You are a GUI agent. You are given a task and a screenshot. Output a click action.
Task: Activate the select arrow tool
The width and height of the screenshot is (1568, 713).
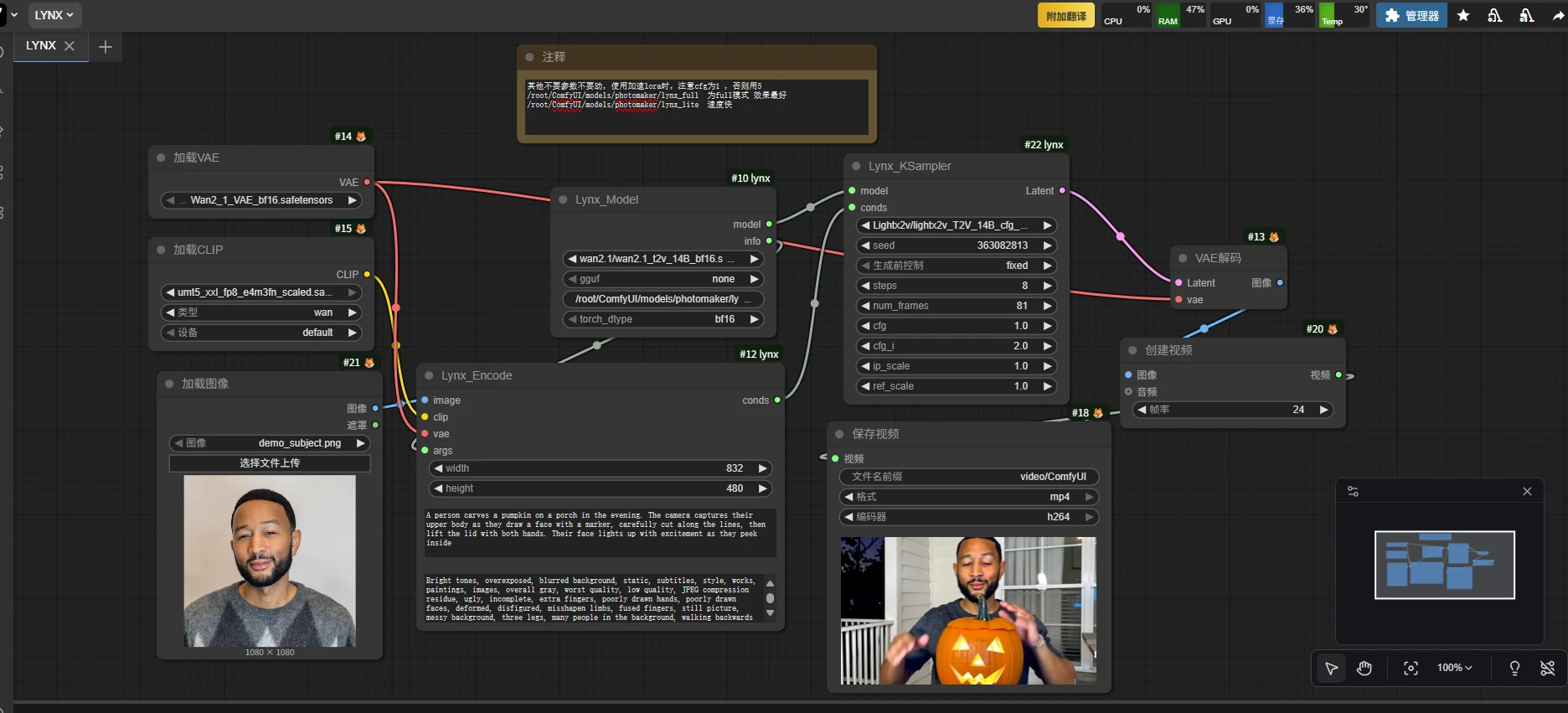pyautogui.click(x=1331, y=668)
